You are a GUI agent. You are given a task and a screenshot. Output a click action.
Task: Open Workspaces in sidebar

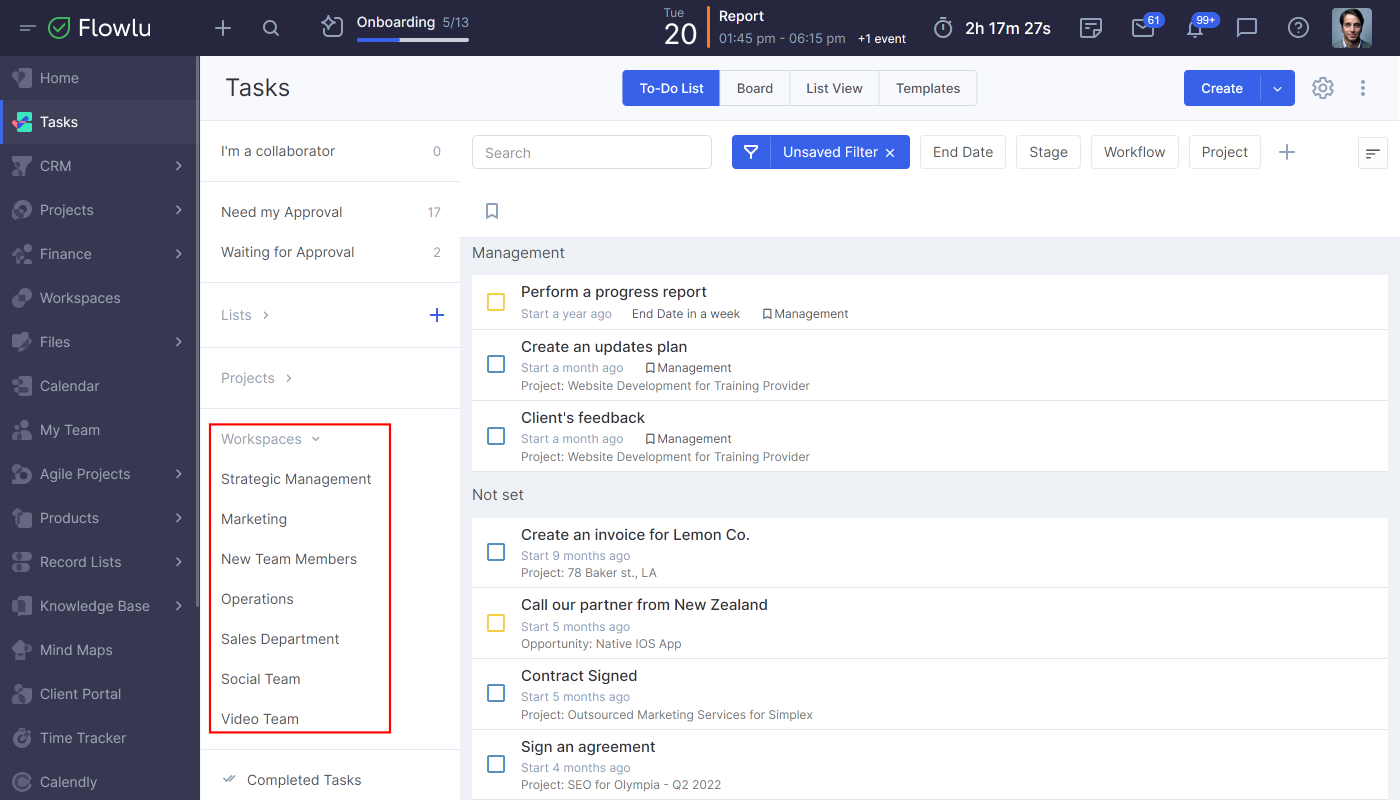[x=99, y=298]
